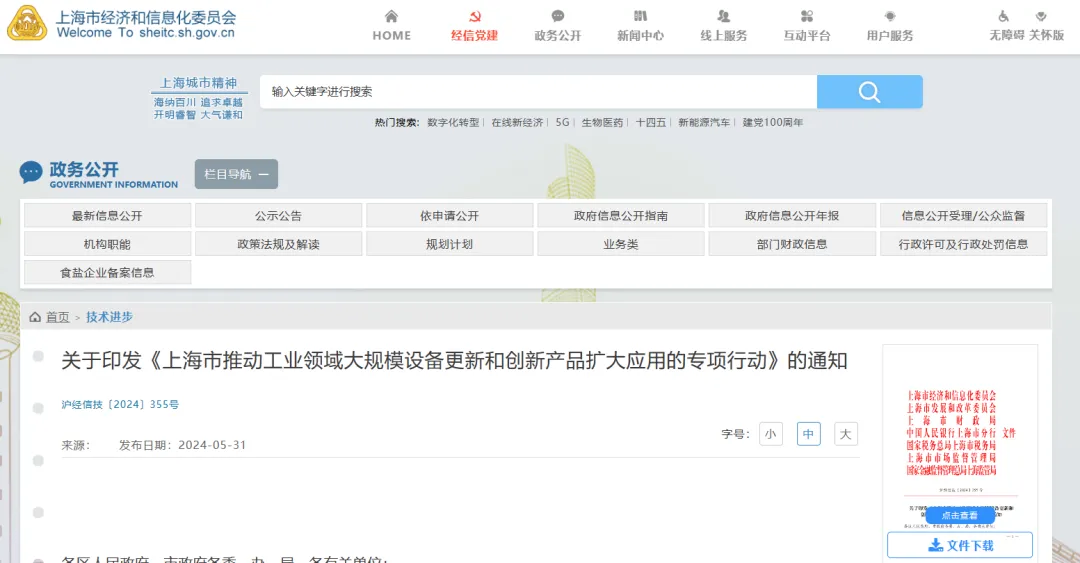Click the 发布日期：2024-05-31 text
This screenshot has width=1080, height=563.
[x=183, y=445]
